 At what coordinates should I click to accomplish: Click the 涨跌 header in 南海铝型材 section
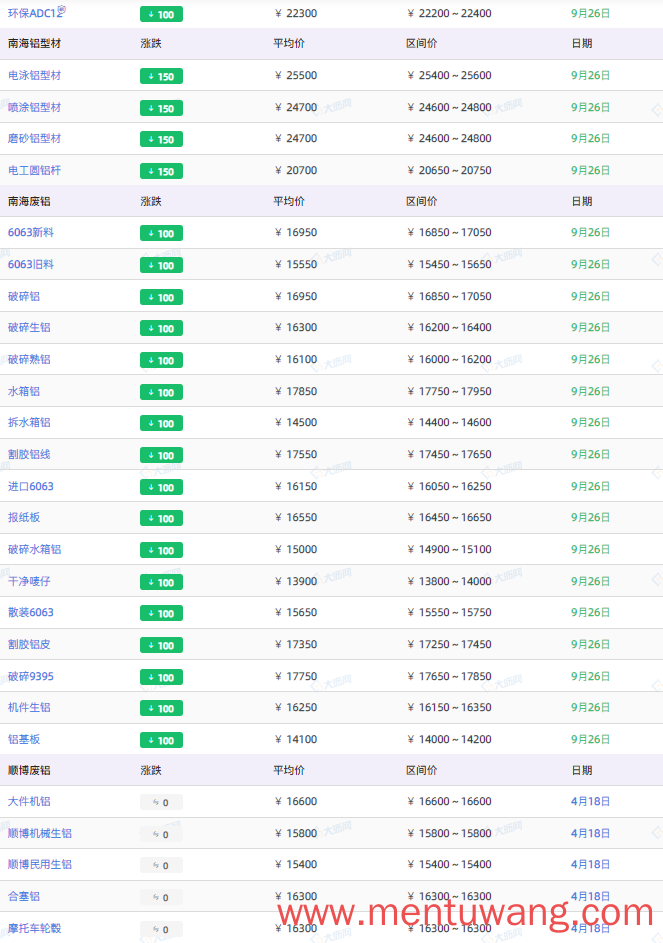pyautogui.click(x=151, y=44)
